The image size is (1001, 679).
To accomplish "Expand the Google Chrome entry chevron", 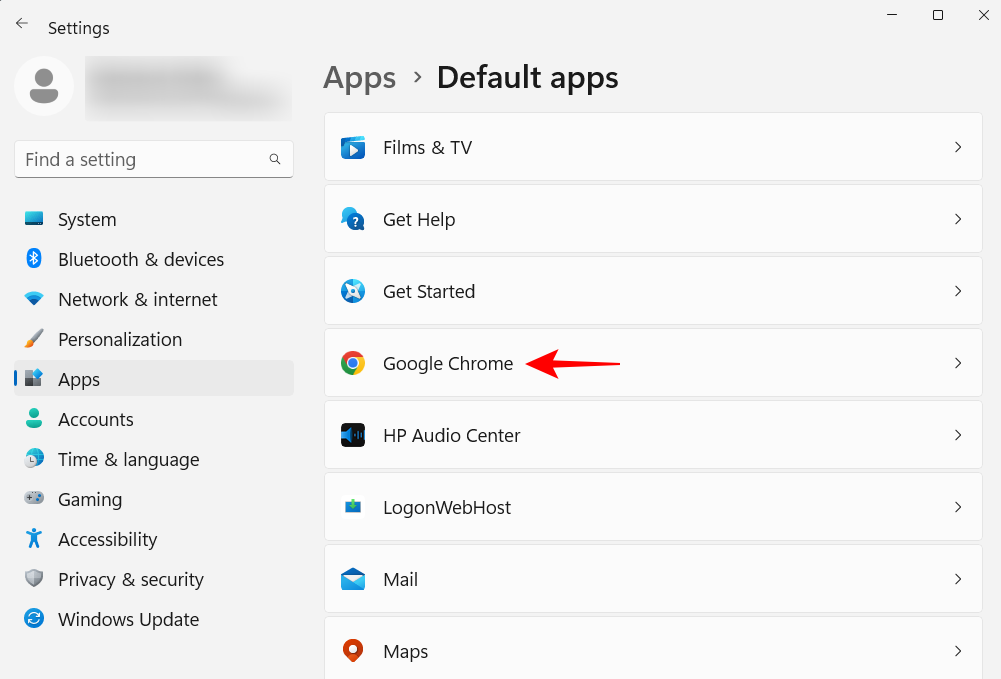I will [x=958, y=363].
